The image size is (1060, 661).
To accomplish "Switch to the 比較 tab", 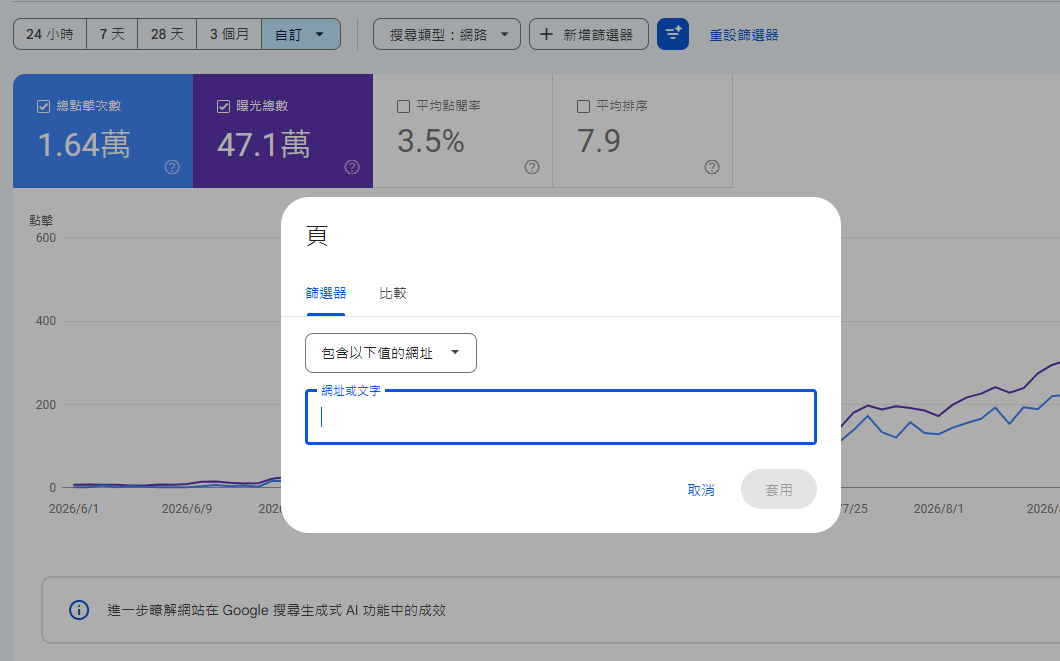I will (x=393, y=293).
